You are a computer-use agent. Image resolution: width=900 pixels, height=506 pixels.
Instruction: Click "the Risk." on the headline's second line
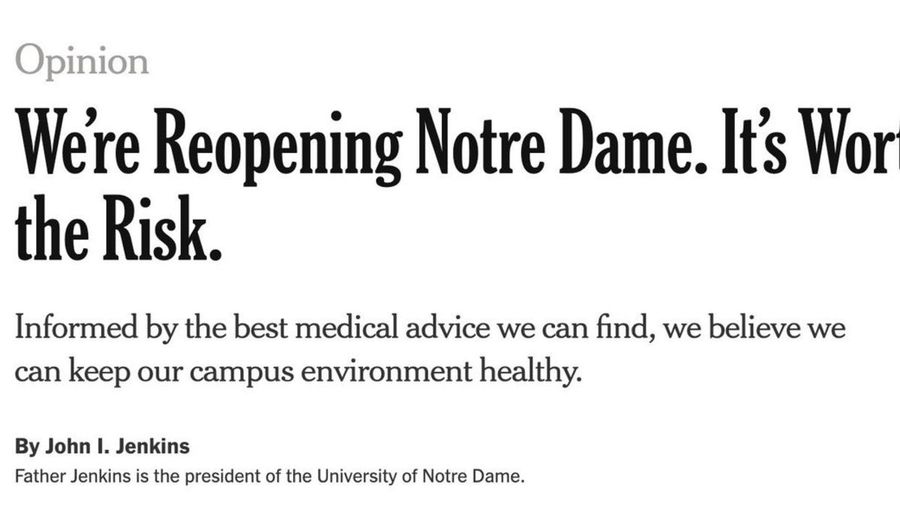point(118,229)
